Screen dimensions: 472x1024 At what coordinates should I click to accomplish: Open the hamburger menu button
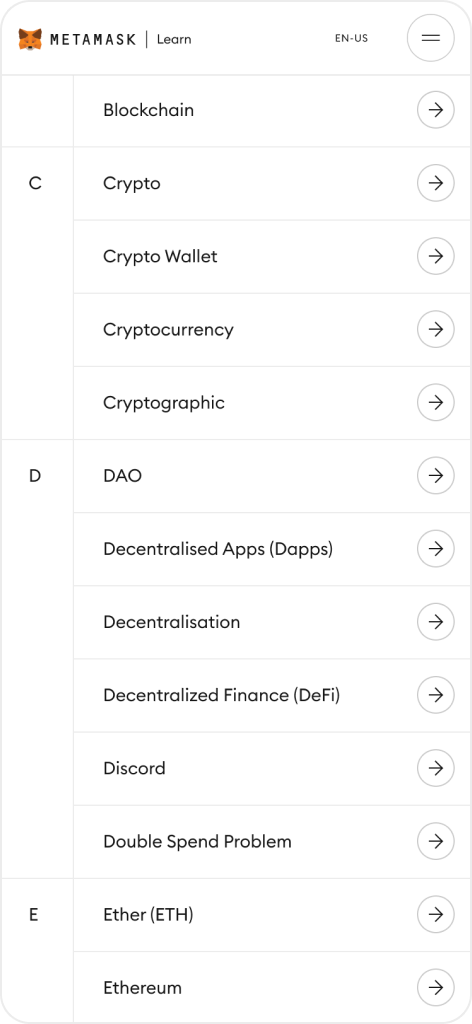(x=431, y=38)
